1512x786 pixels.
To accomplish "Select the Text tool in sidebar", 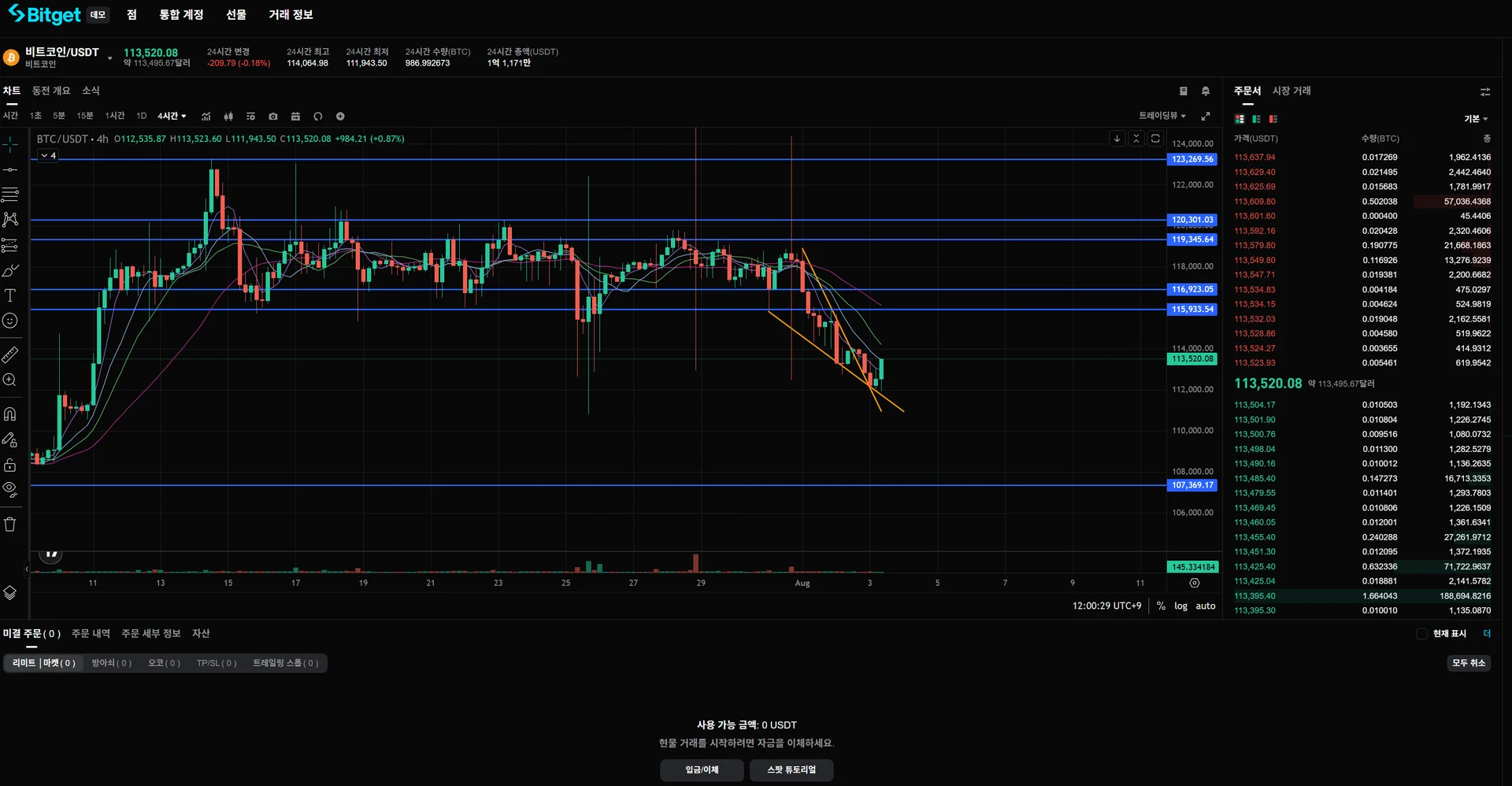I will click(10, 295).
